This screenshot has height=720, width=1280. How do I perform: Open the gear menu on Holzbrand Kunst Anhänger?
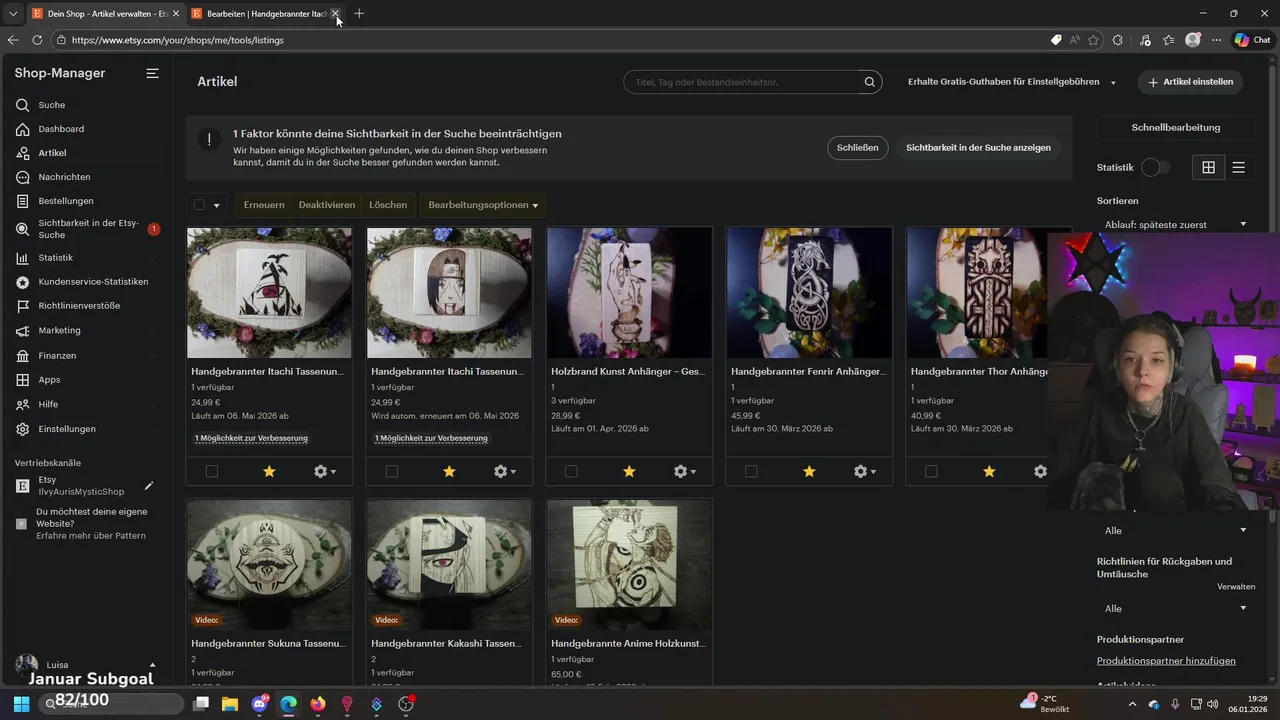coord(685,472)
